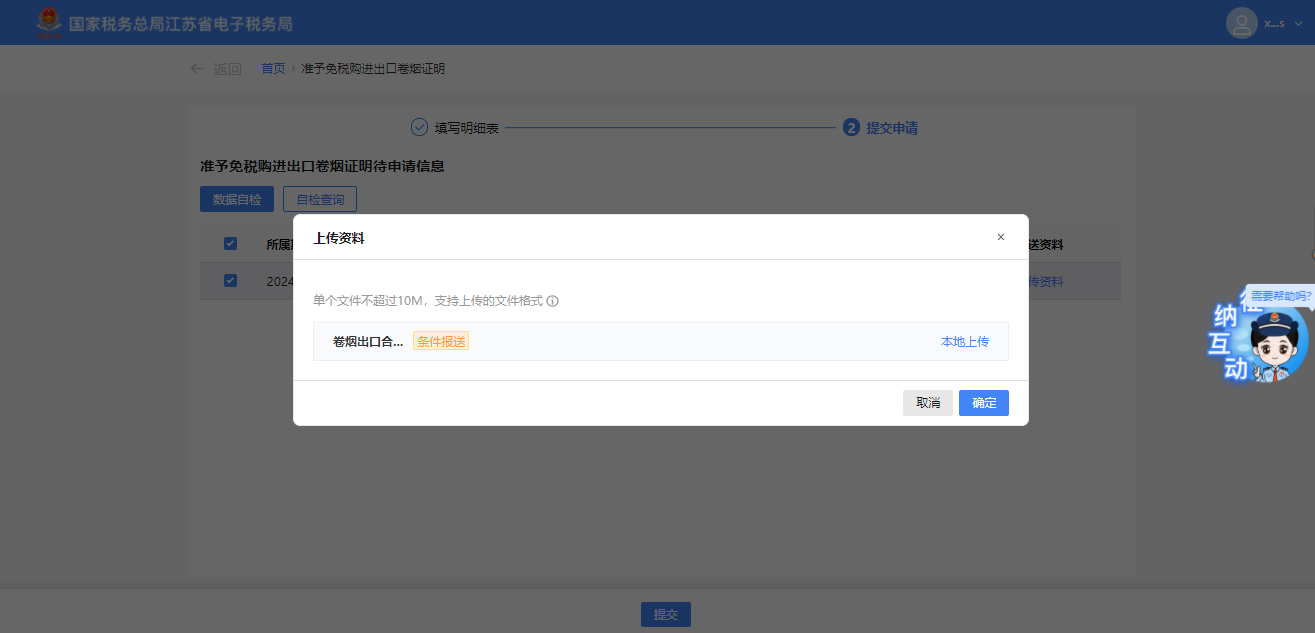This screenshot has height=633, width=1315.
Task: Open the 自检查询 button
Action: pos(320,199)
